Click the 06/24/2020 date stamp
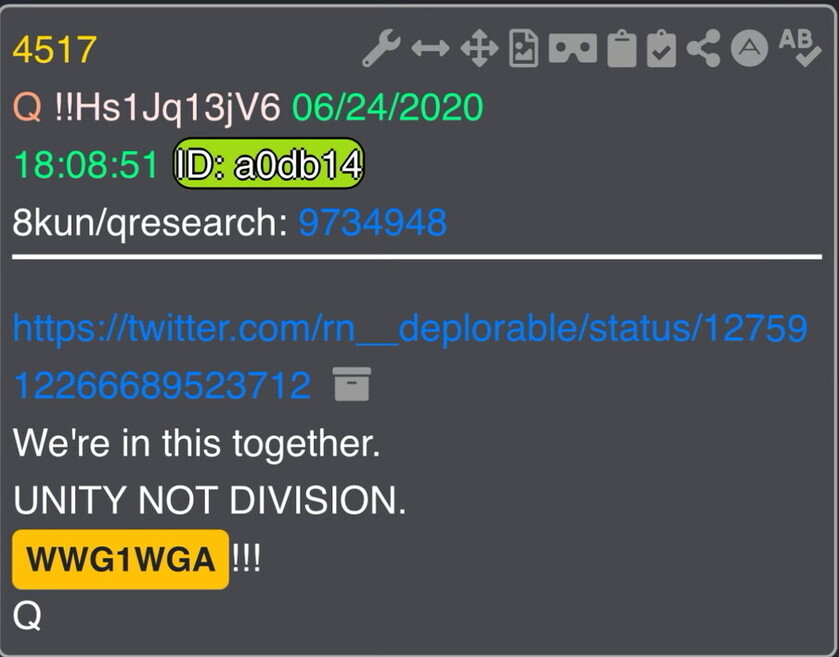Viewport: 839px width, 657px height. point(387,107)
